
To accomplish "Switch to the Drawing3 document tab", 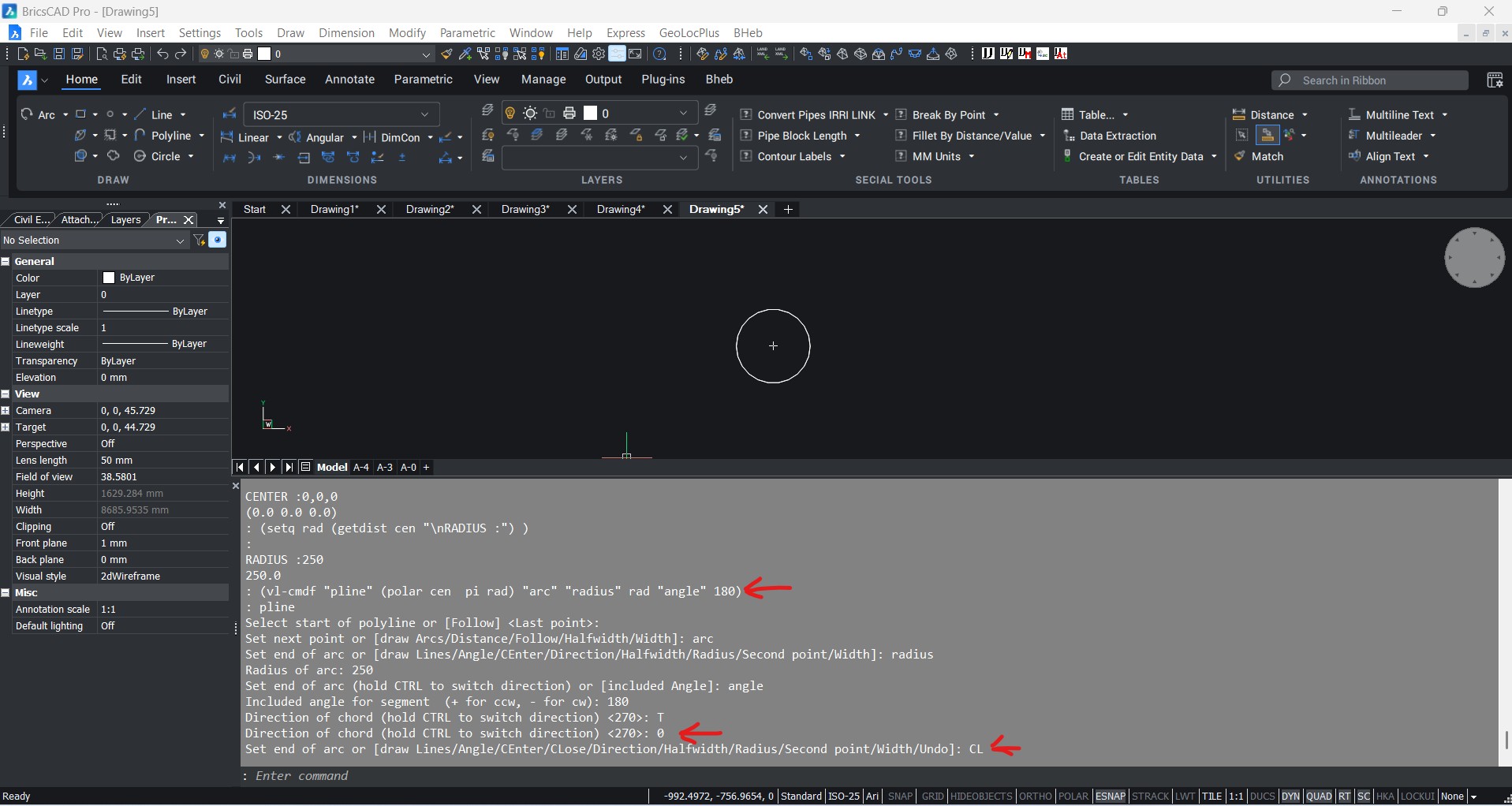I will pyautogui.click(x=525, y=209).
